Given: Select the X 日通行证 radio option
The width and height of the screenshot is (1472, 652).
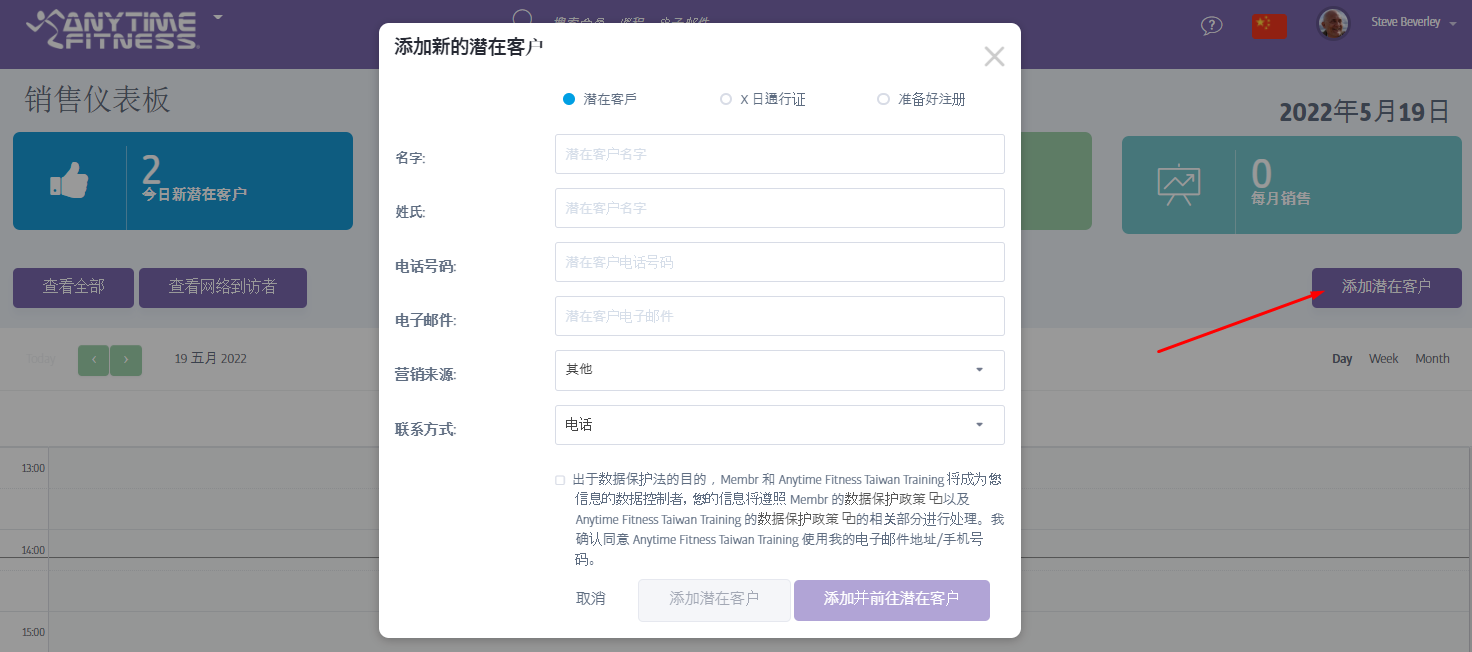Looking at the screenshot, I should click(726, 99).
